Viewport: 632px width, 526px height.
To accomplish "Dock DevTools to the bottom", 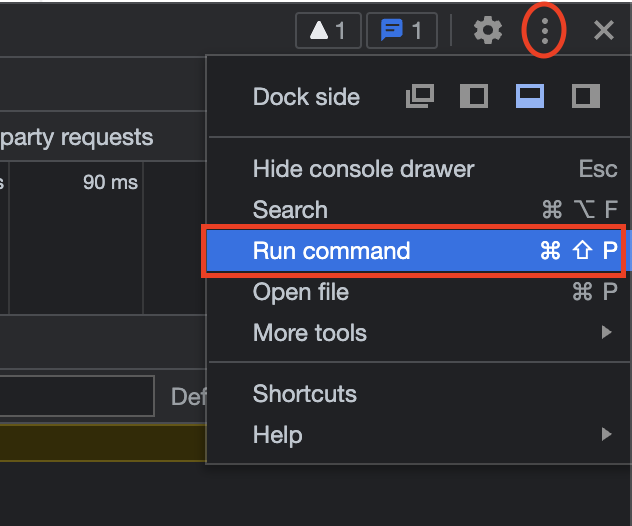I will [530, 97].
